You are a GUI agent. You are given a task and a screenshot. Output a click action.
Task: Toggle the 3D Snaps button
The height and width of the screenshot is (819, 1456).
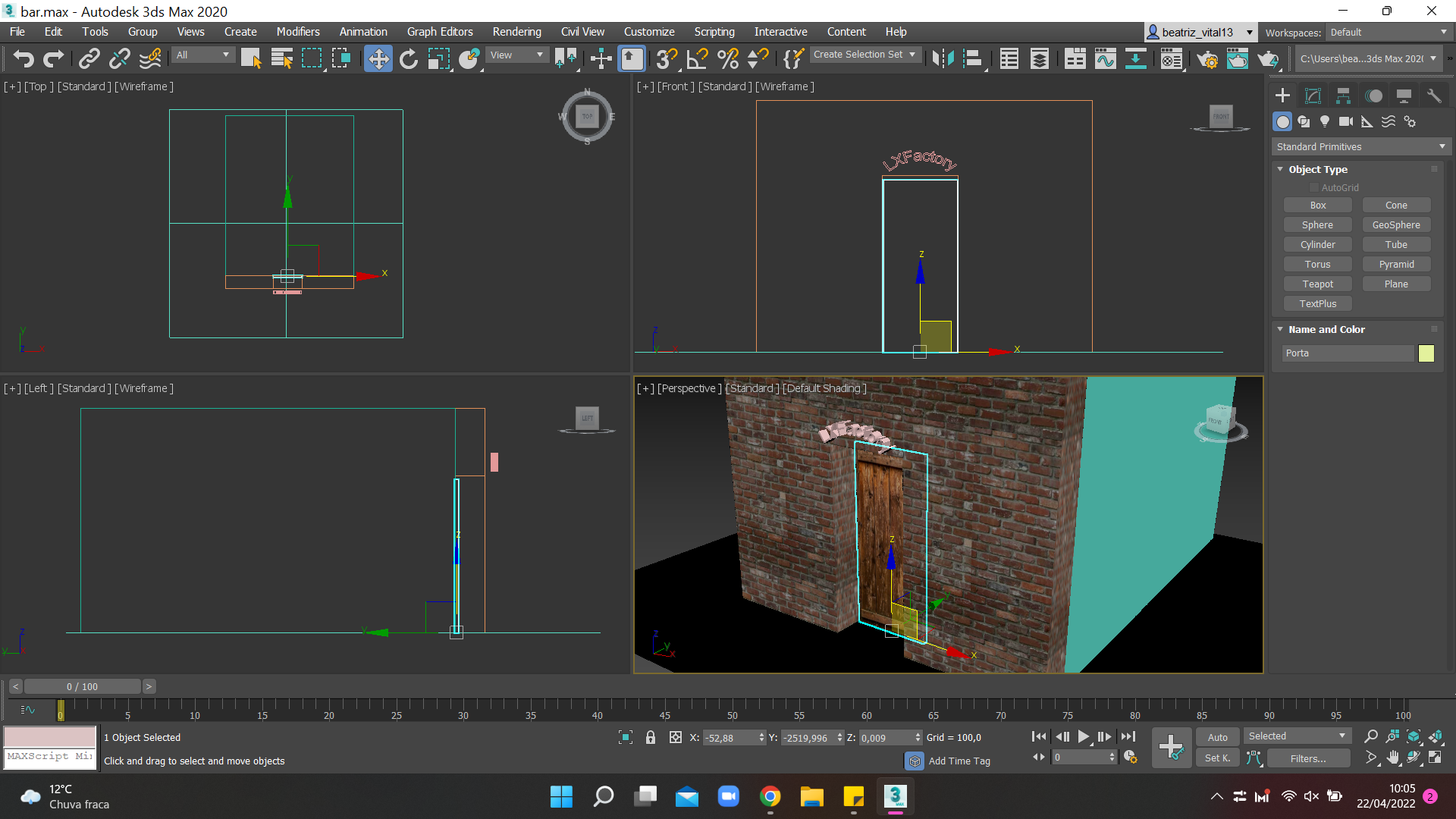point(667,58)
